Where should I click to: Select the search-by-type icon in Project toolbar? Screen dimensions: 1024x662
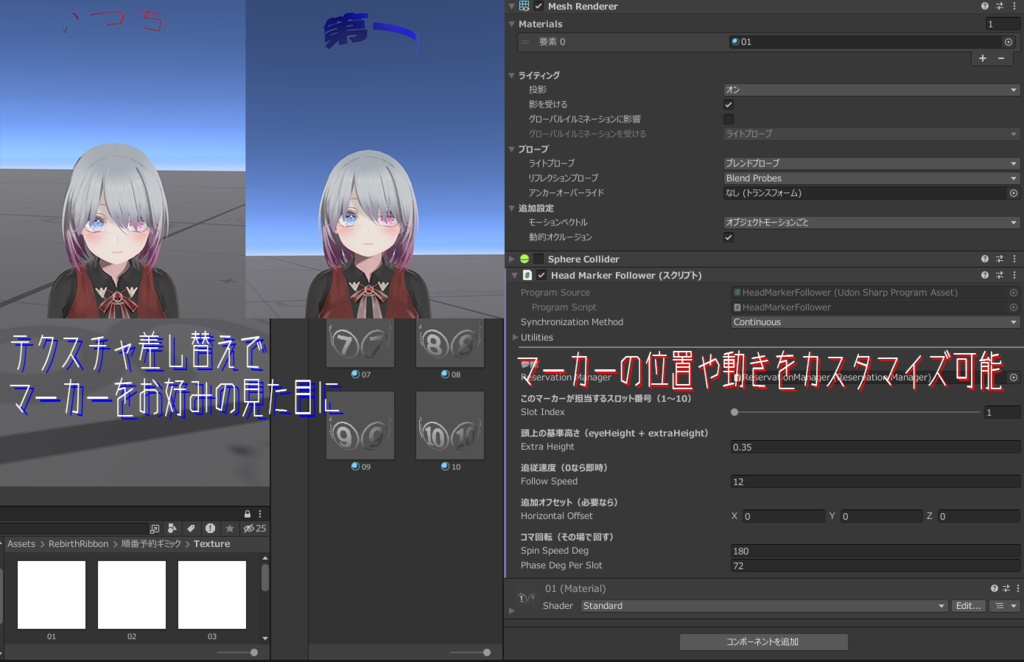point(171,528)
